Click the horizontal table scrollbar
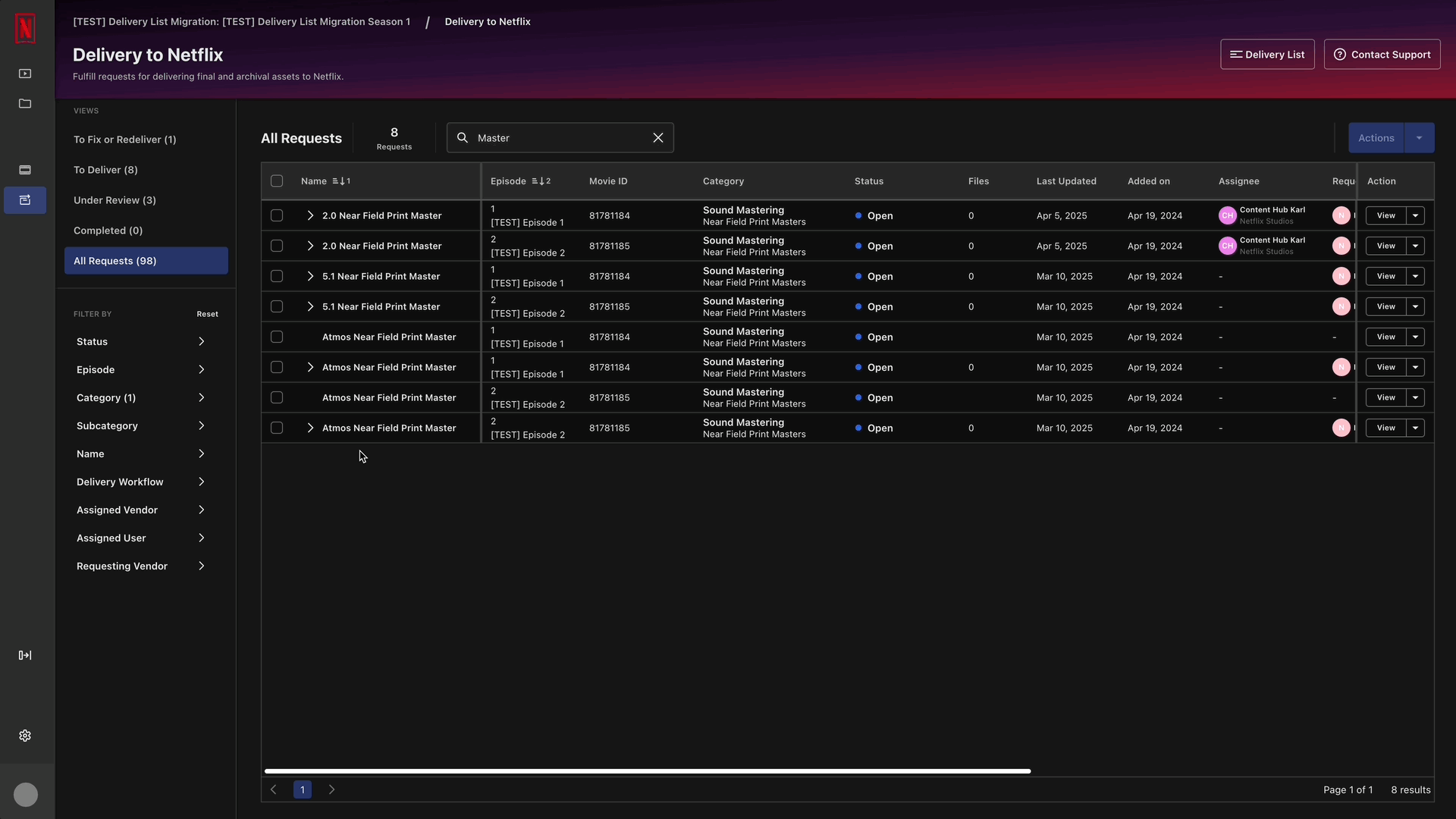This screenshot has width=1456, height=819. point(648,771)
